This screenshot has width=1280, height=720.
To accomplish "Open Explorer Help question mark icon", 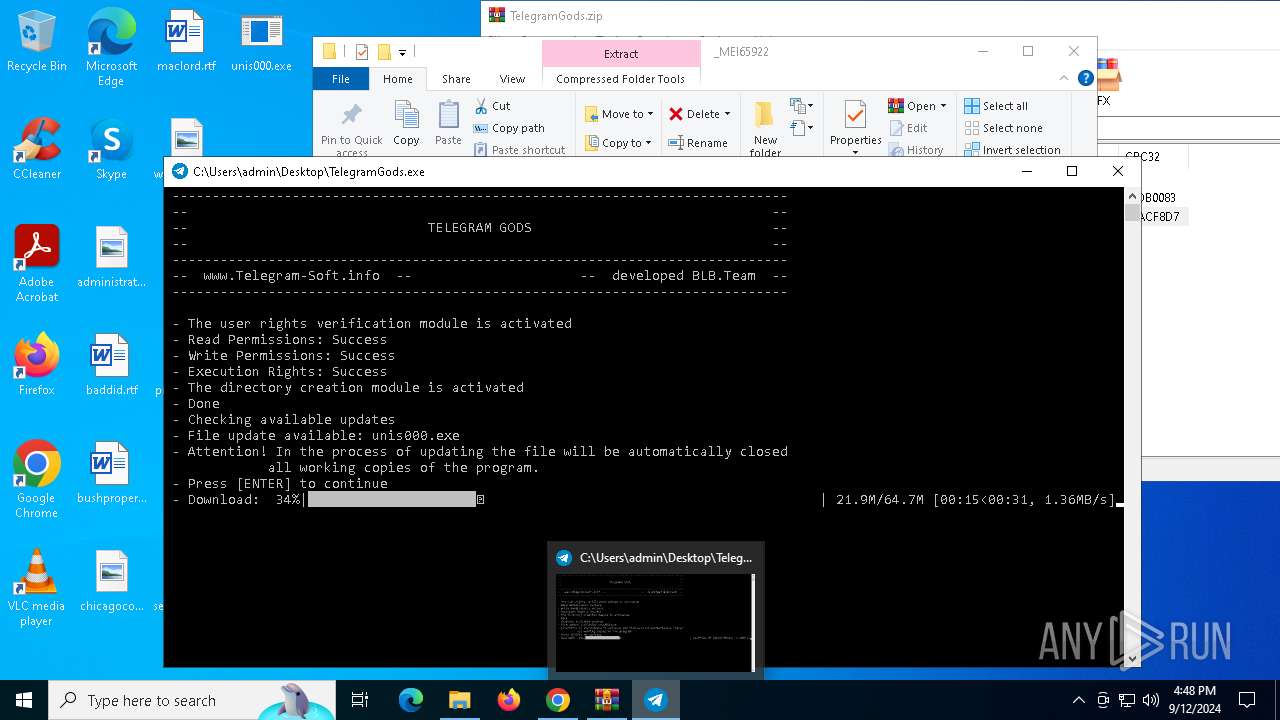I will pyautogui.click(x=1085, y=78).
